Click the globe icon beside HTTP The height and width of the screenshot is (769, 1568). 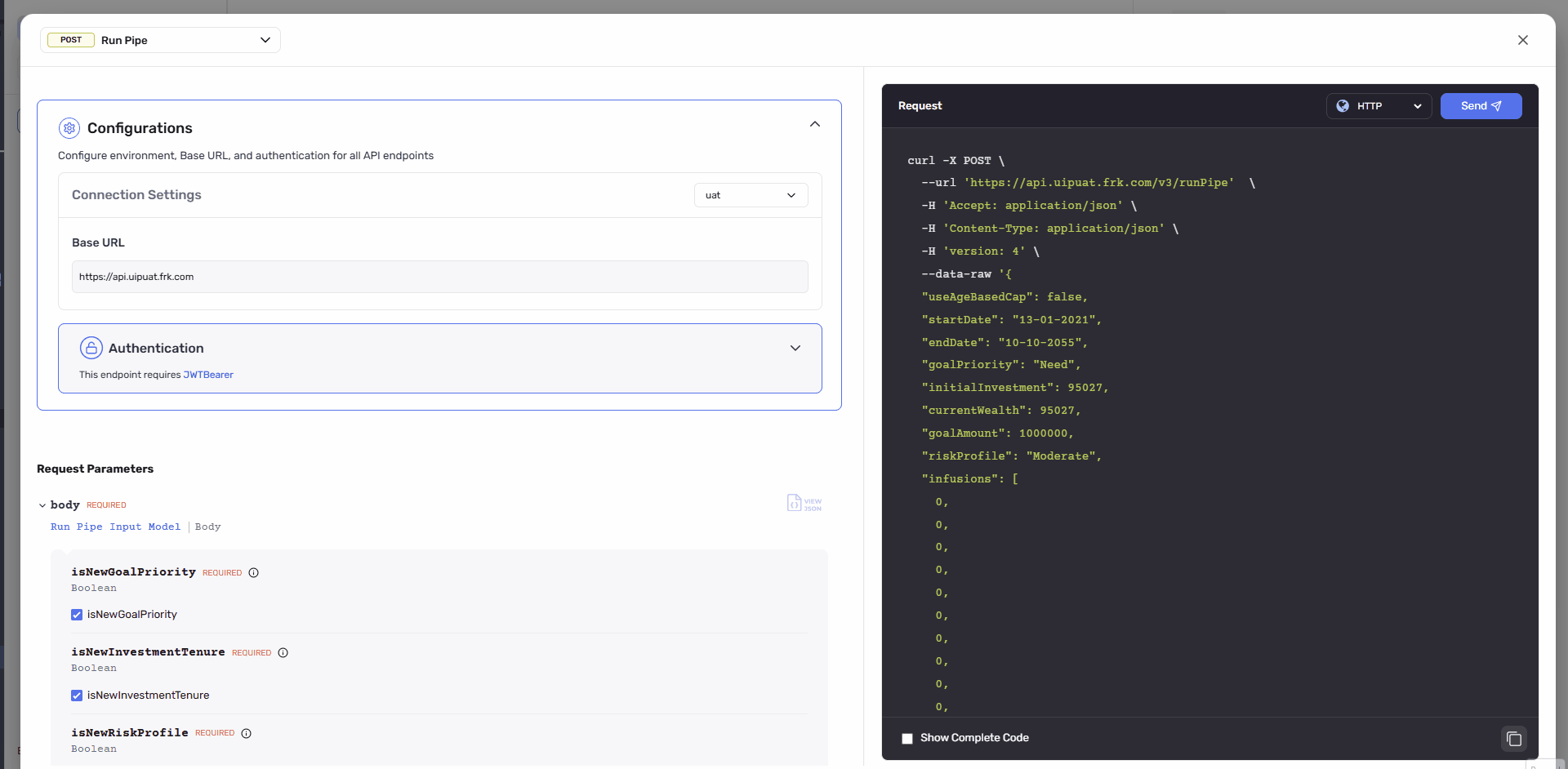click(x=1343, y=105)
